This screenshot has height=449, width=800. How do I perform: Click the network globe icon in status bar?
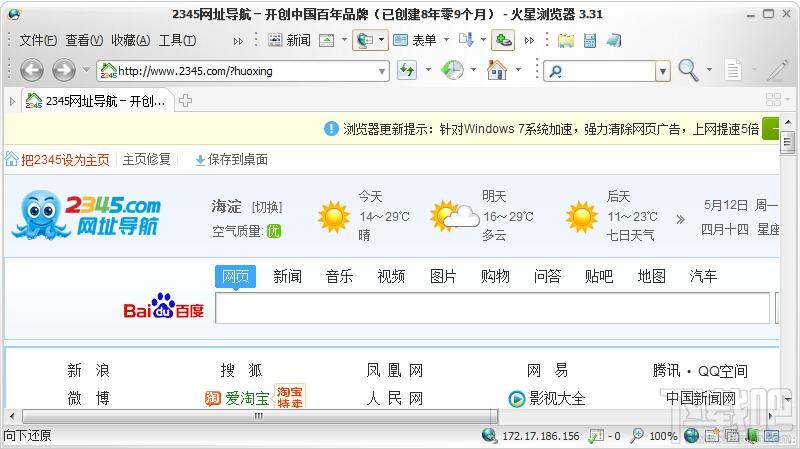(x=489, y=436)
